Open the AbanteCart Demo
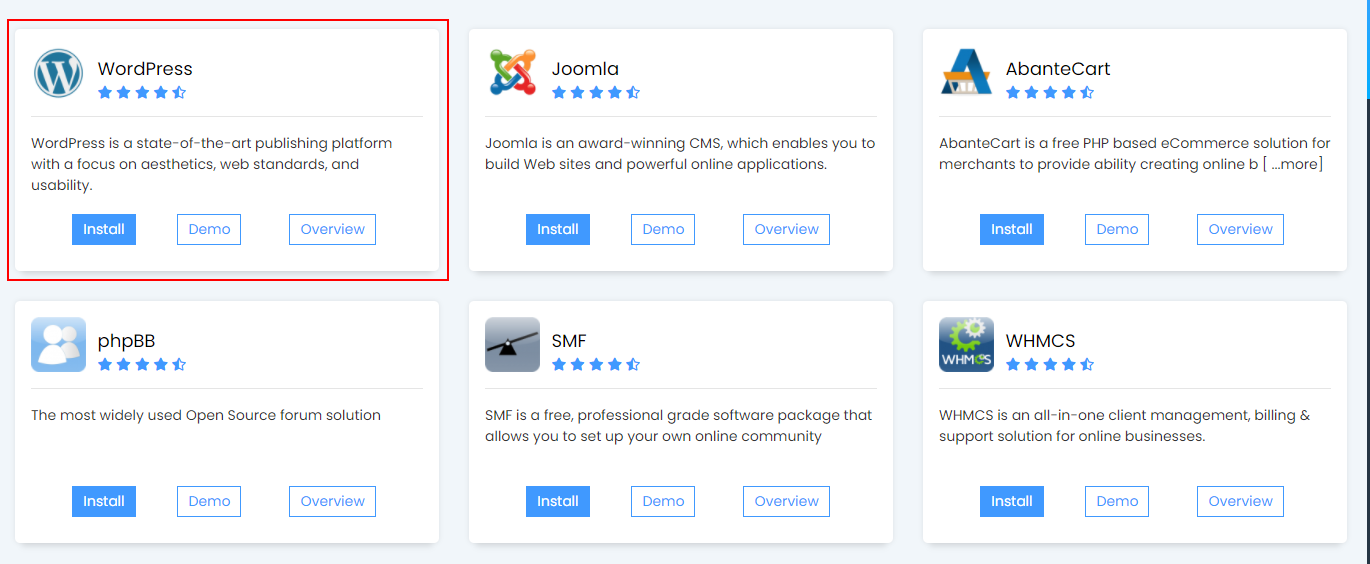1370x564 pixels. click(1117, 229)
